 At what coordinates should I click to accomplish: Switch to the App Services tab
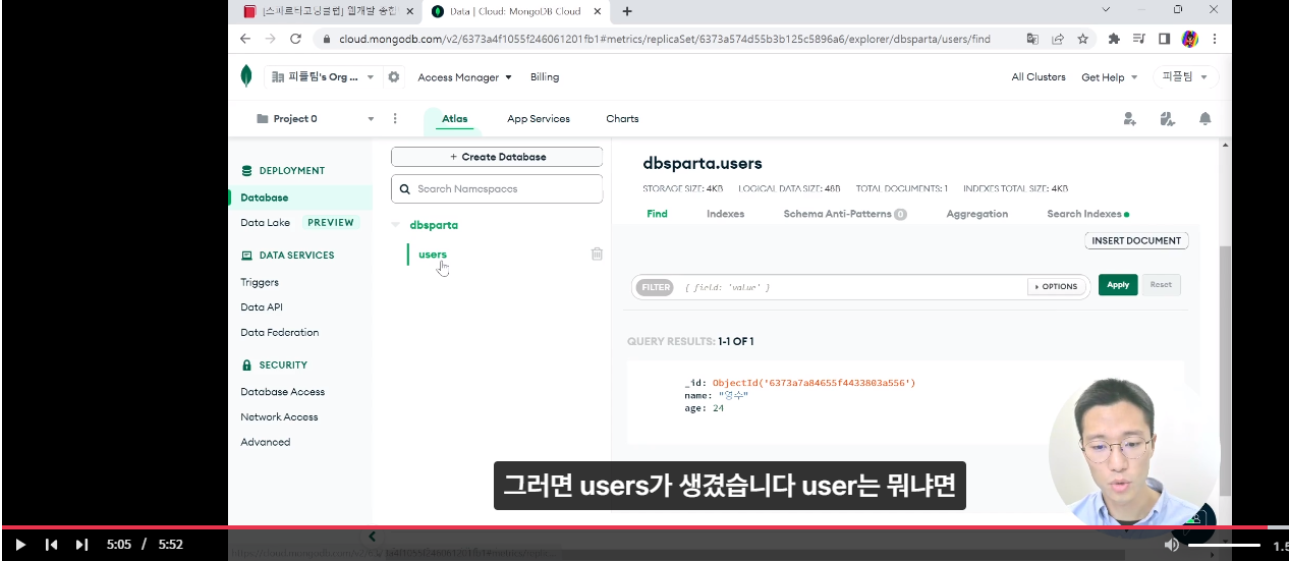(538, 118)
